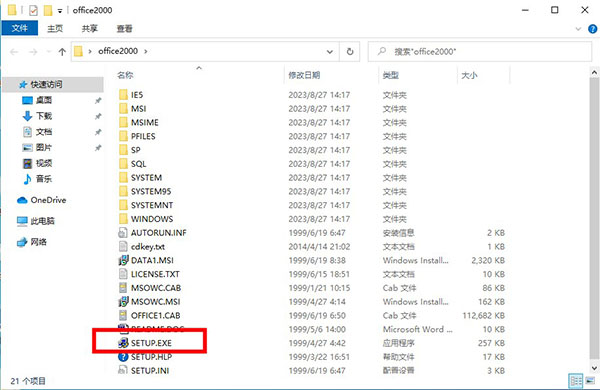Select the PFILES folder icon
Screen dimensions: 600x390
coord(123,136)
